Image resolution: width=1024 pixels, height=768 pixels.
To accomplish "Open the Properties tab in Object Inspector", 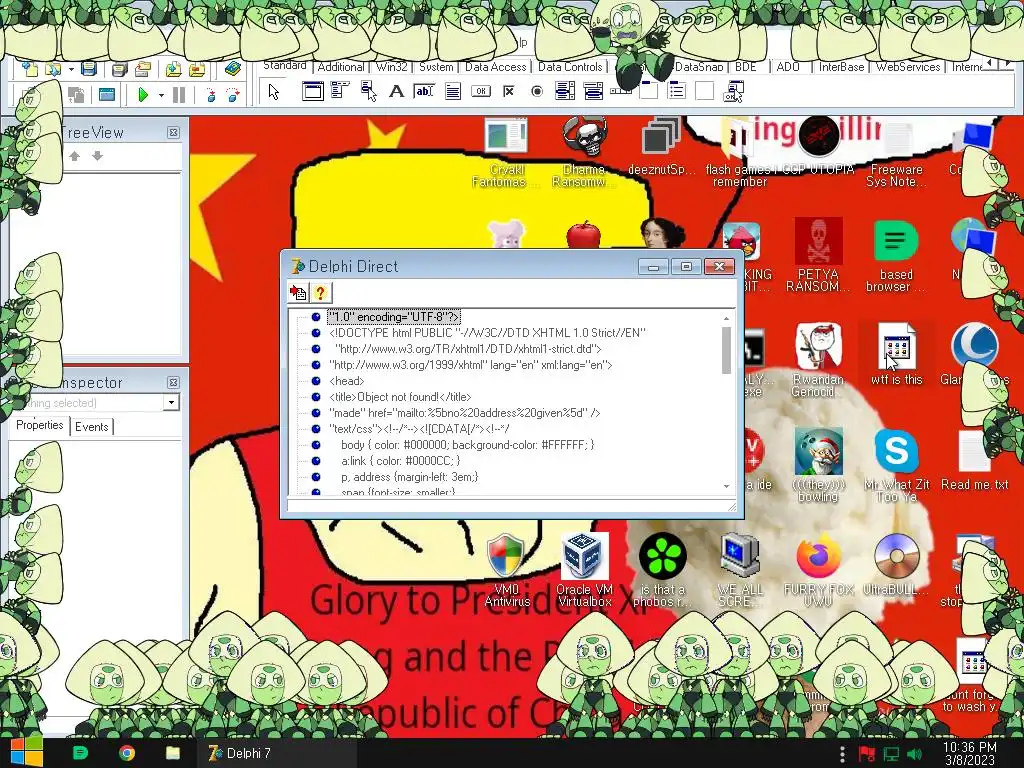I will (x=39, y=425).
